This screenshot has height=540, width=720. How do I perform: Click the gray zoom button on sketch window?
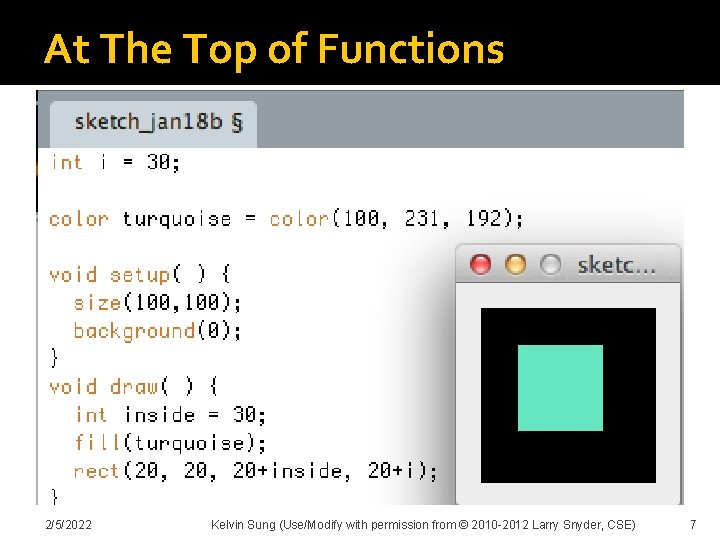click(550, 264)
